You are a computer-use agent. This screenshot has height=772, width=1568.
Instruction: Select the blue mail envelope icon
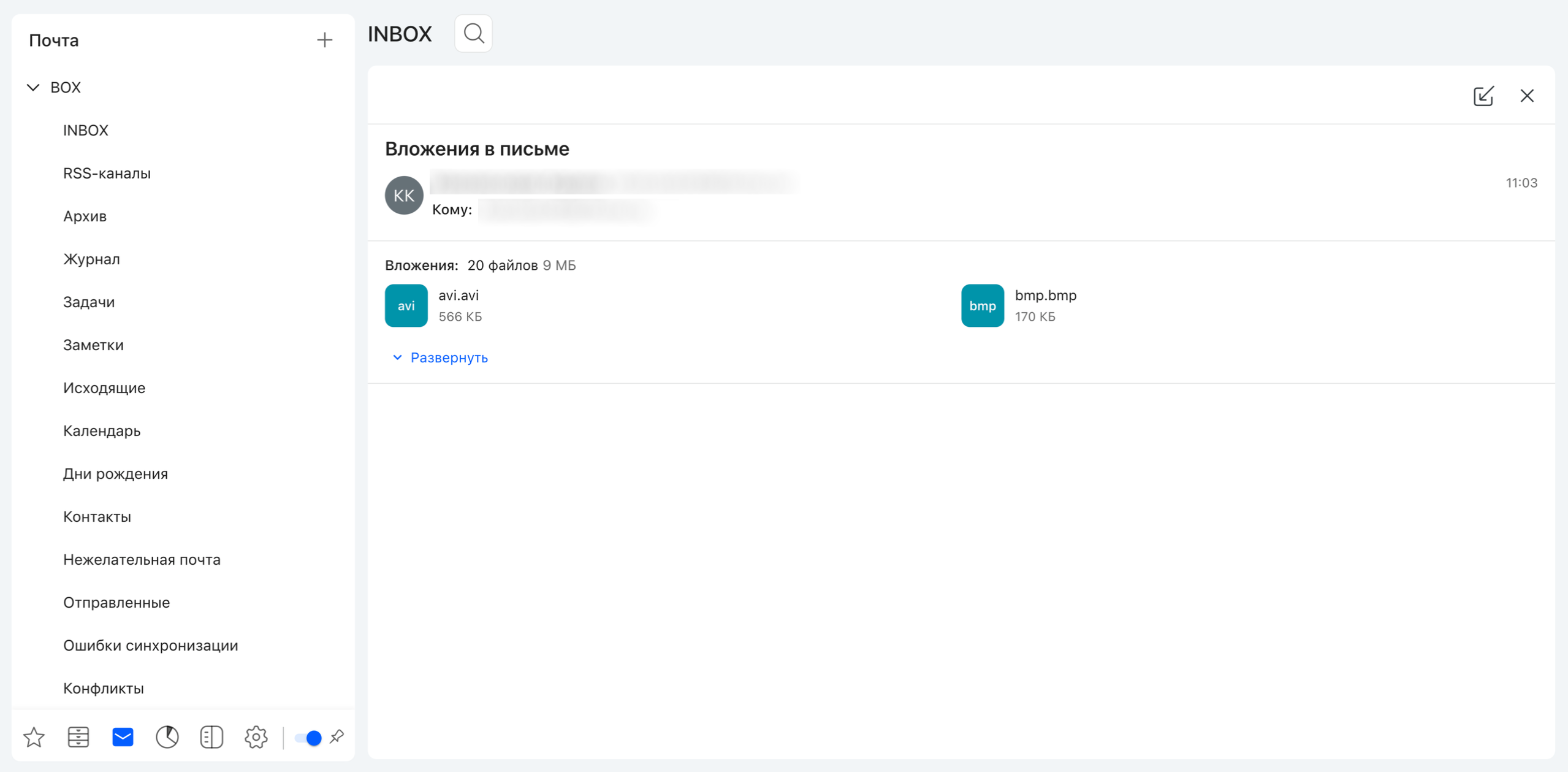[123, 737]
